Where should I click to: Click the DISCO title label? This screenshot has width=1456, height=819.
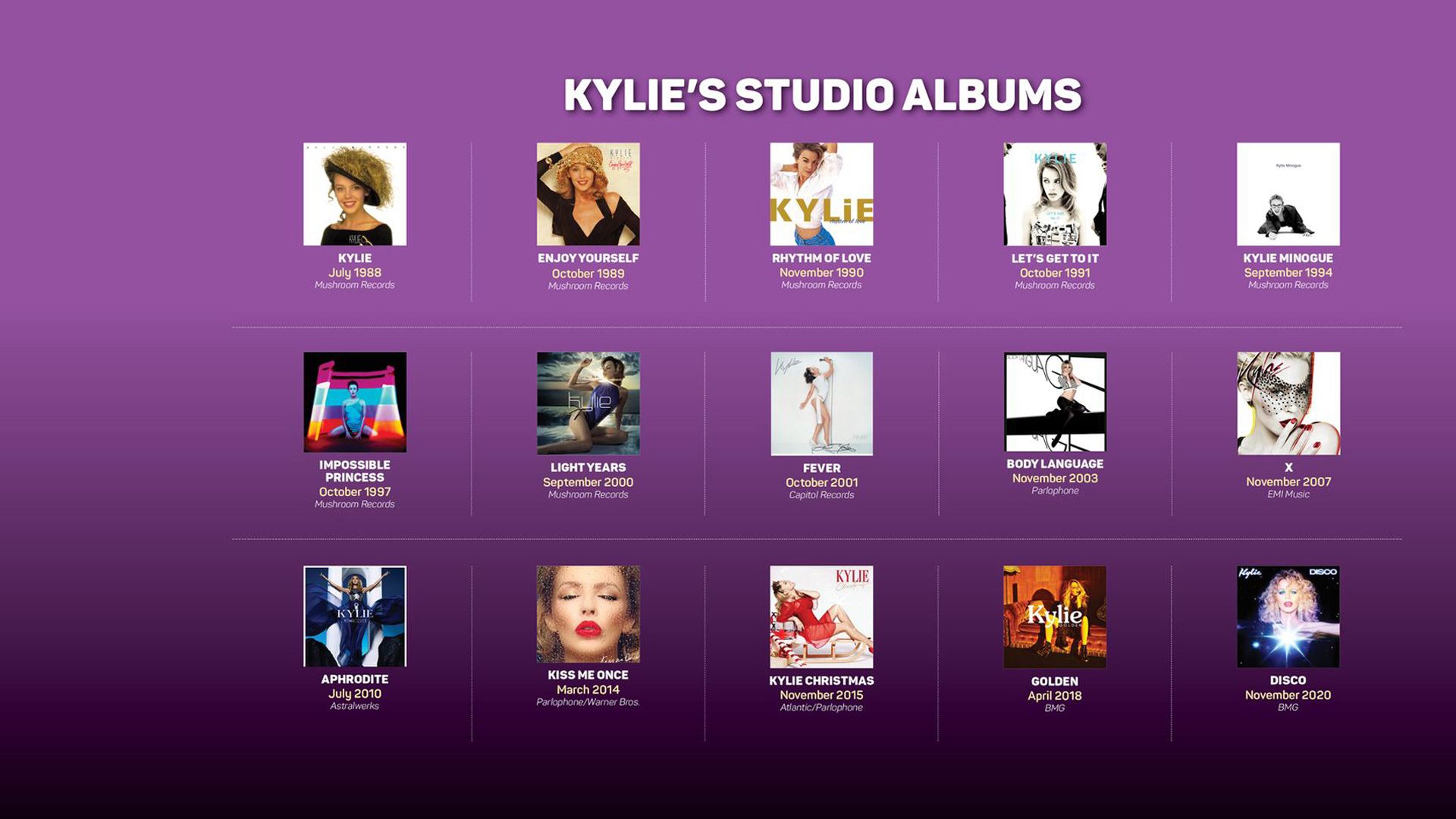click(x=1288, y=680)
